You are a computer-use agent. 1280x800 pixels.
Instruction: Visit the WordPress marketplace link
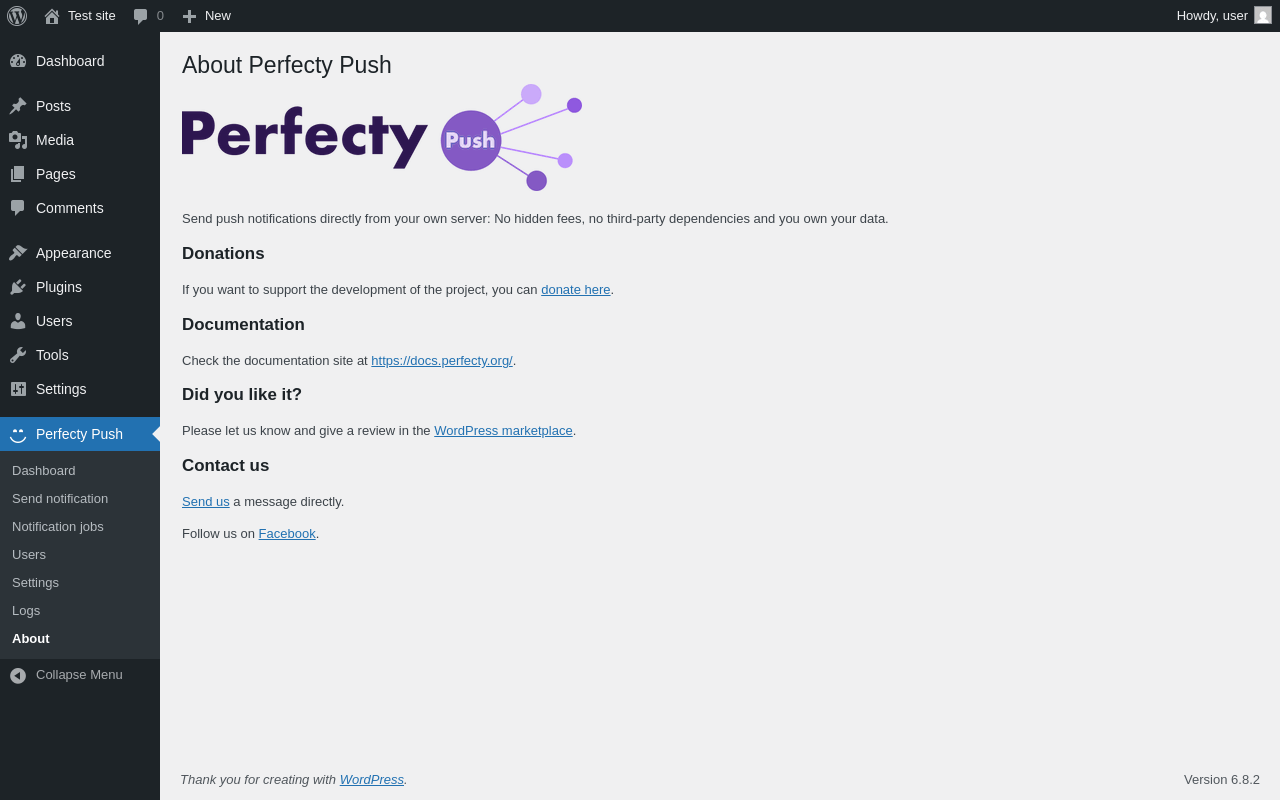(503, 431)
